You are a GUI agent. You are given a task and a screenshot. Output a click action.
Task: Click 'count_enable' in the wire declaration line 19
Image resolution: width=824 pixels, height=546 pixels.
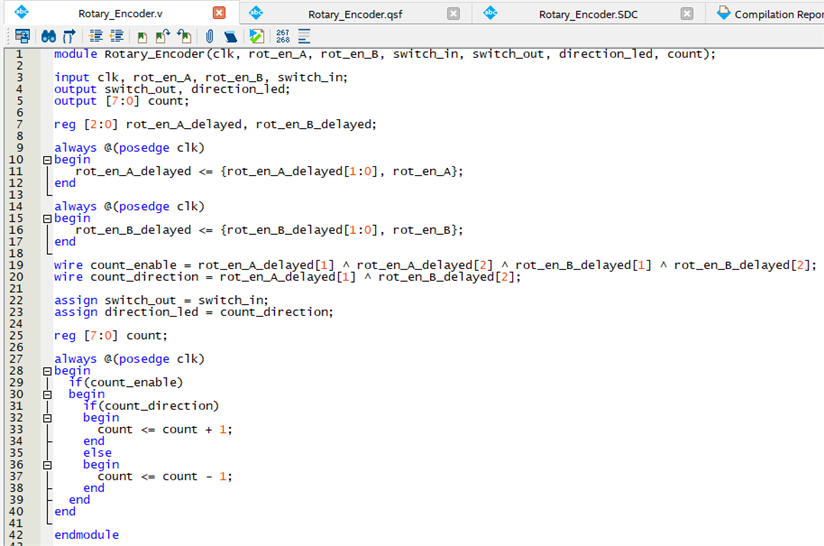coord(133,265)
